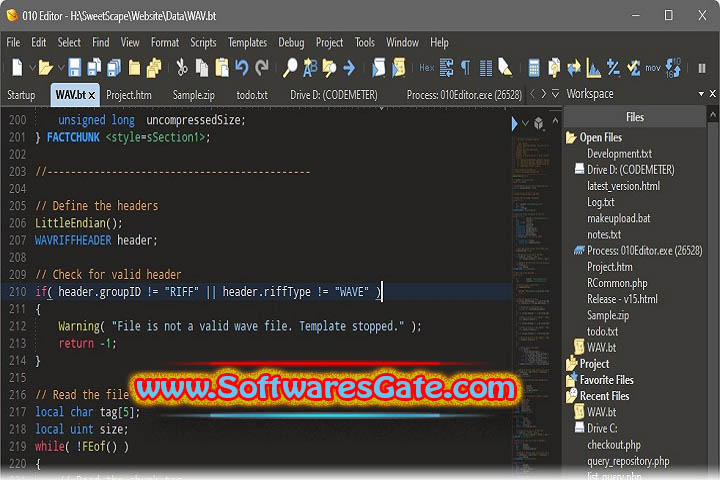Image resolution: width=720 pixels, height=480 pixels.
Task: Open the Format menu
Action: click(165, 43)
